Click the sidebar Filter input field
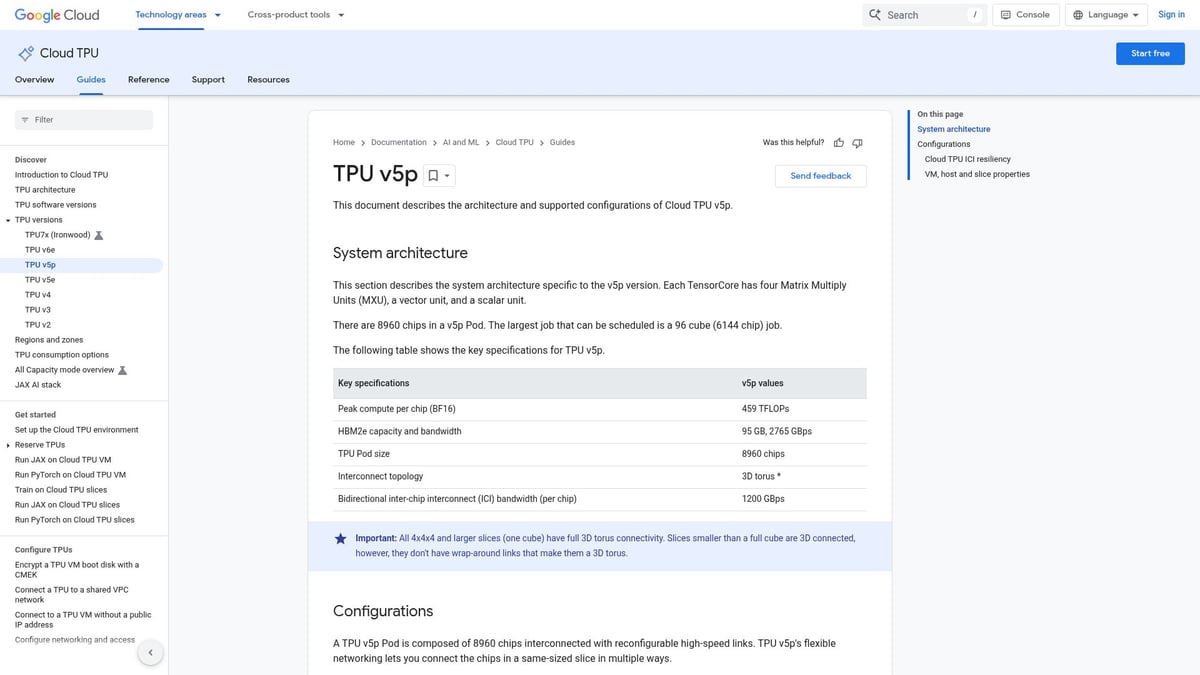The width and height of the screenshot is (1200, 675). click(84, 120)
